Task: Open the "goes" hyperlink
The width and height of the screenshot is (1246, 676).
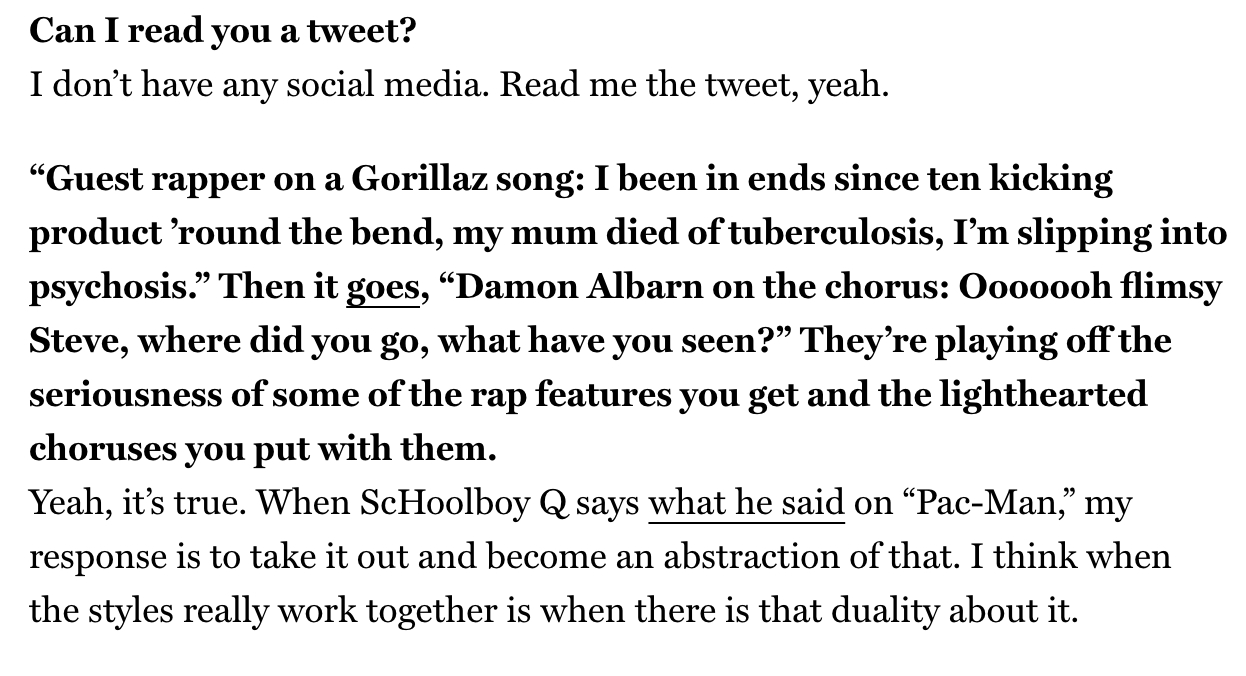Action: click(382, 288)
